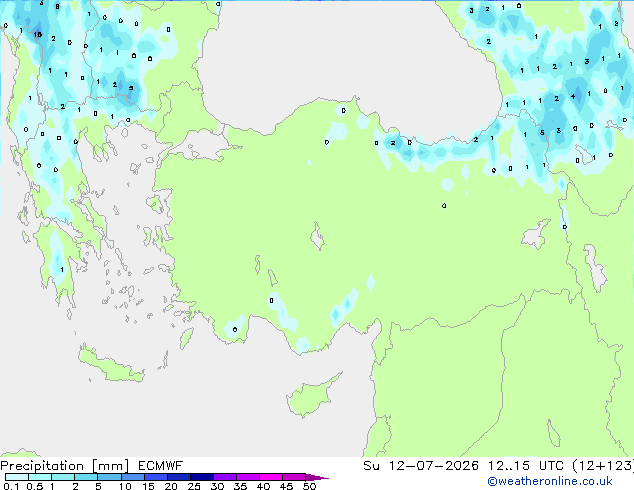The image size is (634, 490).
Task: Click the legend scale value '0.1'
Action: (x=11, y=486)
